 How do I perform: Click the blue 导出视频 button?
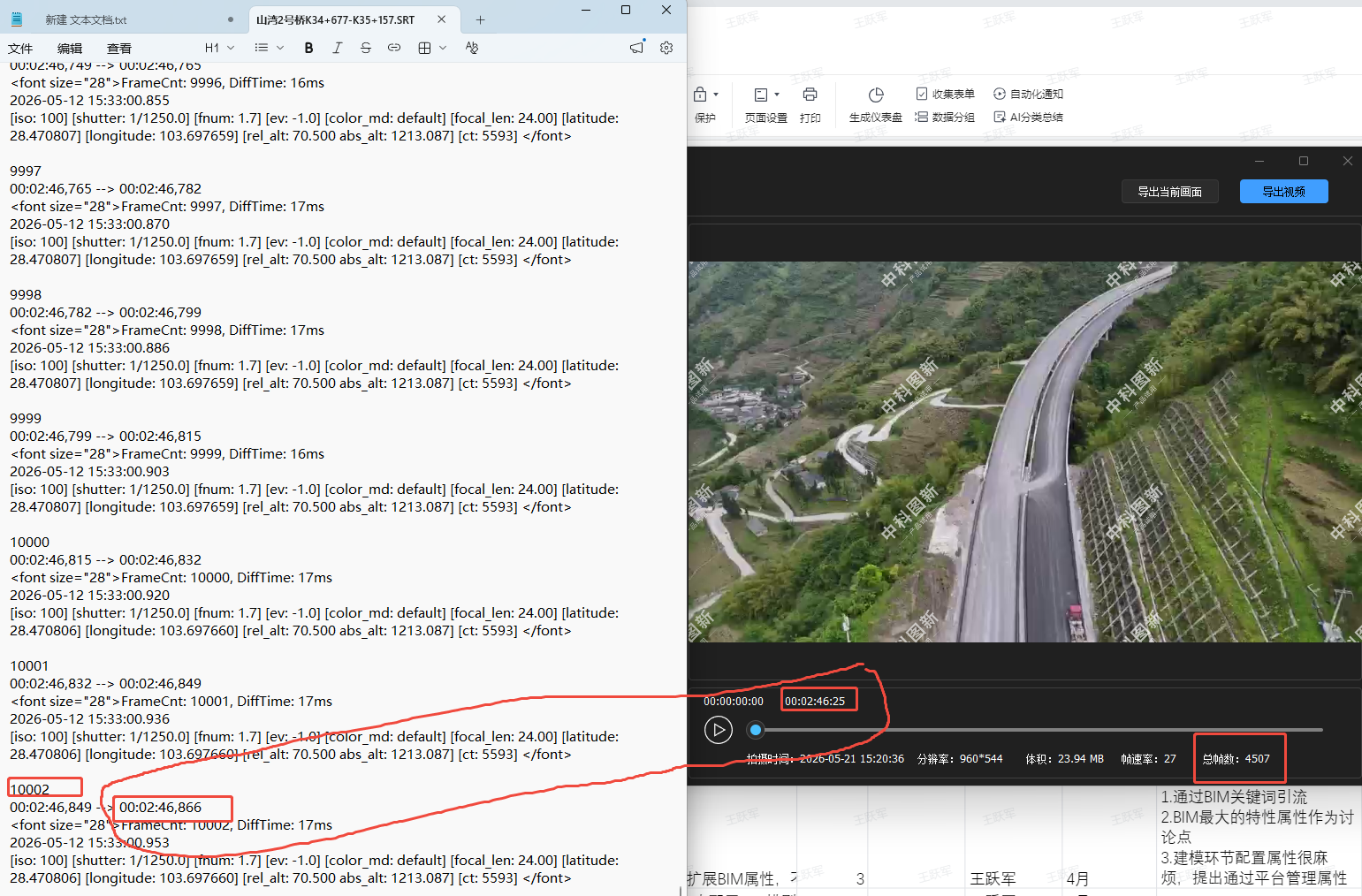tap(1283, 192)
